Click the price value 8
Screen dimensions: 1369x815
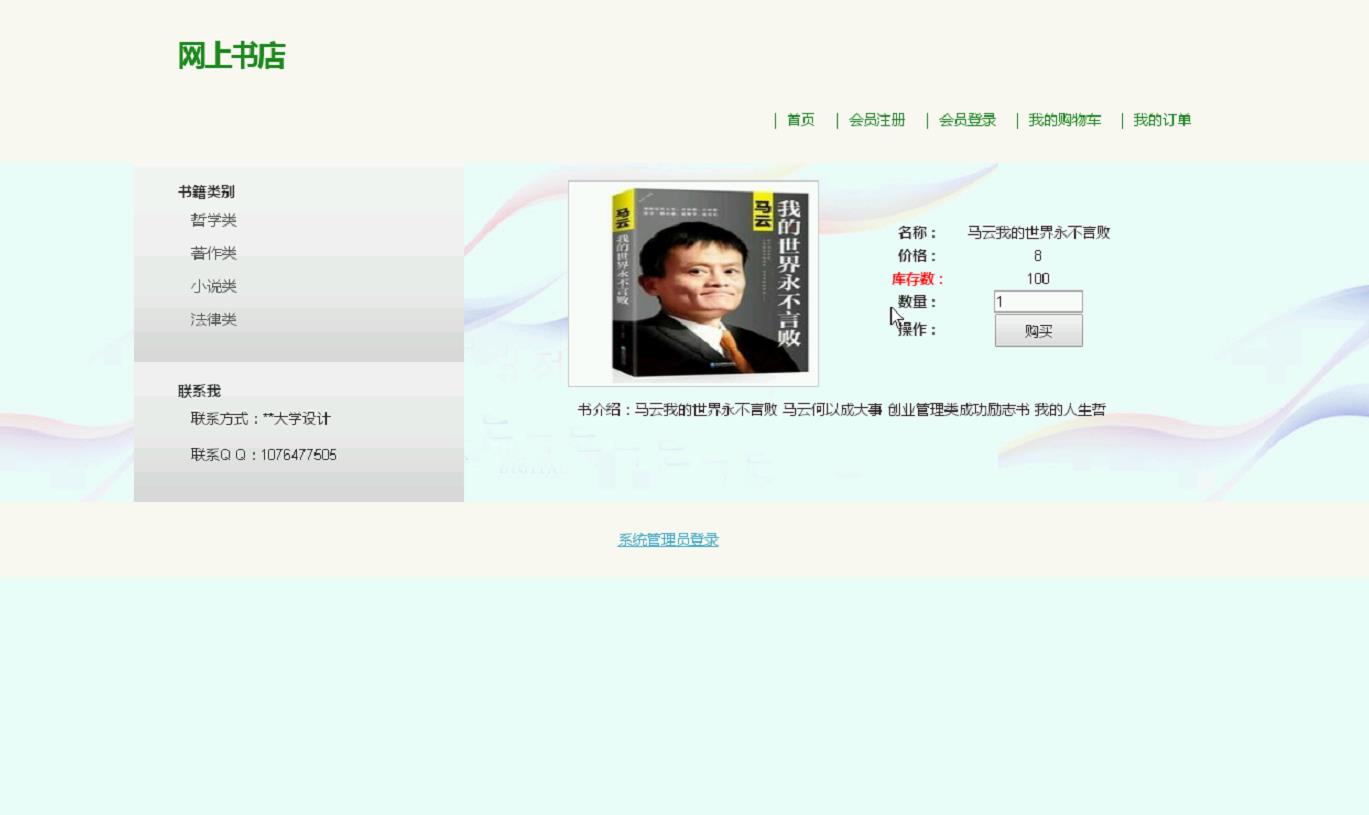coord(1038,256)
